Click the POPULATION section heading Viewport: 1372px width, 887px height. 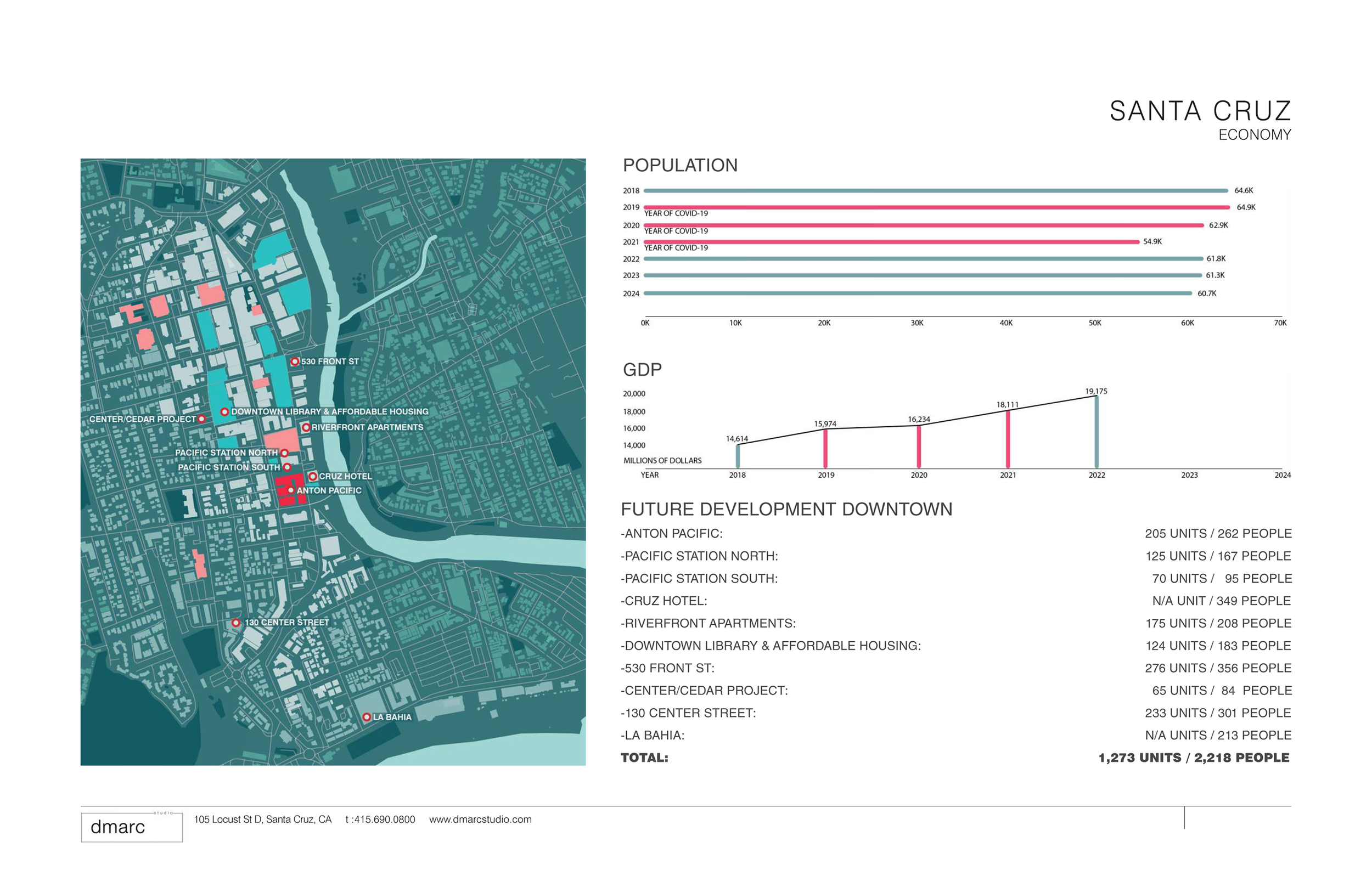click(x=680, y=165)
